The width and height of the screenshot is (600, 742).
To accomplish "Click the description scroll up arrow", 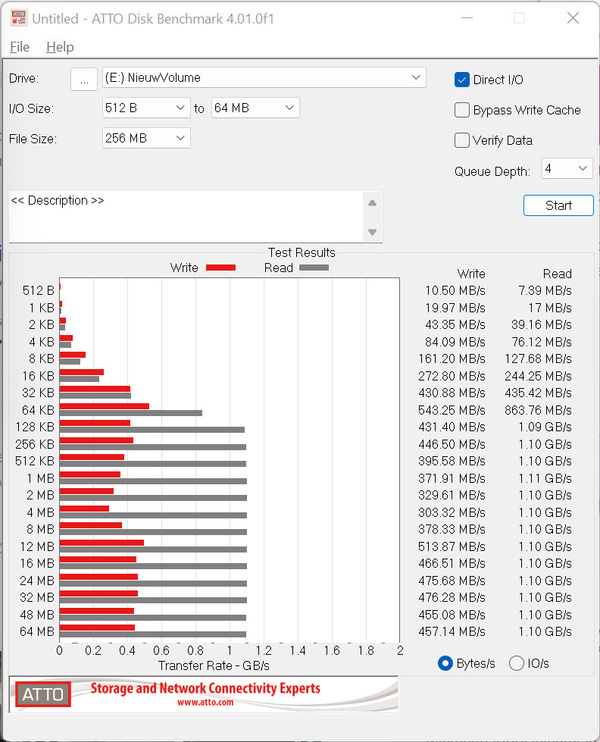I will (x=372, y=203).
